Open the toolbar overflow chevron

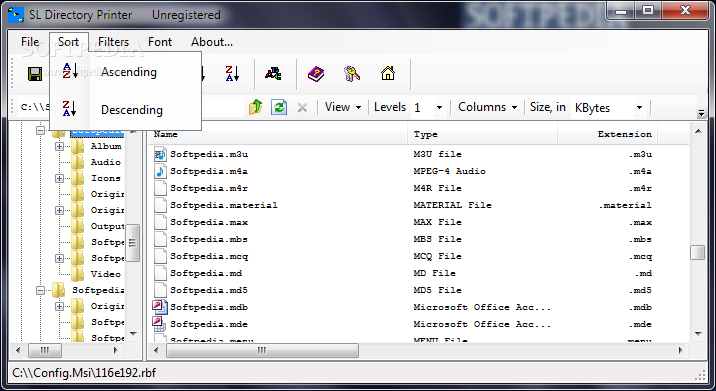[x=701, y=113]
